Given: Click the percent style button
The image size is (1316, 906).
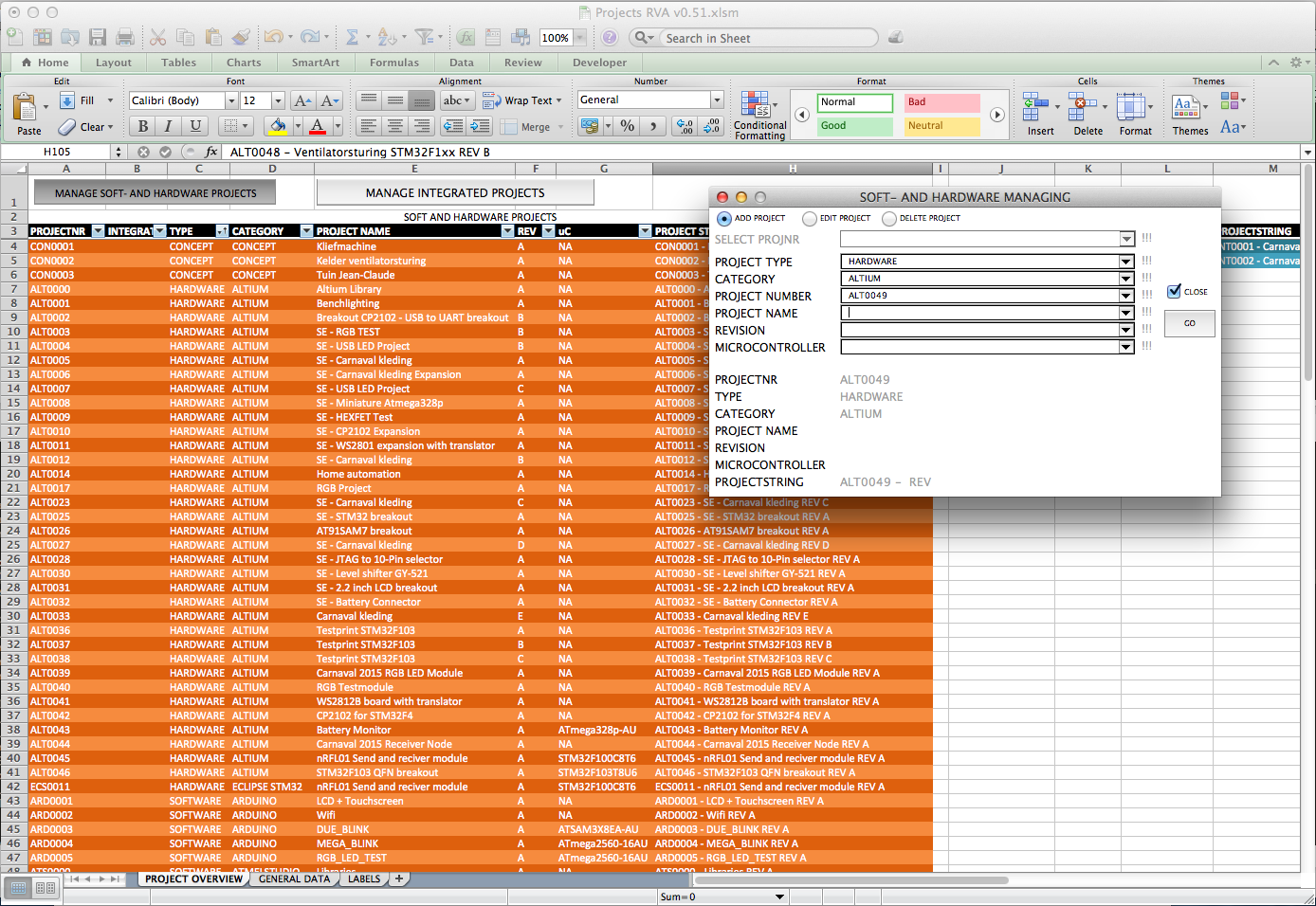Looking at the screenshot, I should tap(627, 126).
